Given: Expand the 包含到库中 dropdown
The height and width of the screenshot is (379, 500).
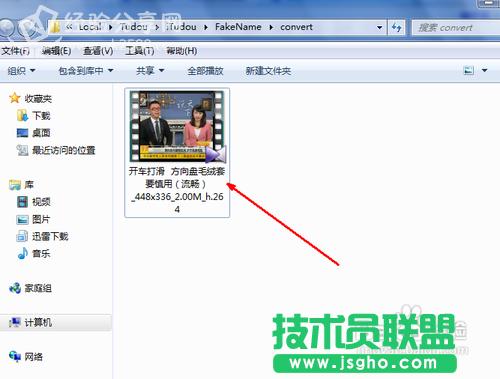Looking at the screenshot, I should (x=86, y=71).
